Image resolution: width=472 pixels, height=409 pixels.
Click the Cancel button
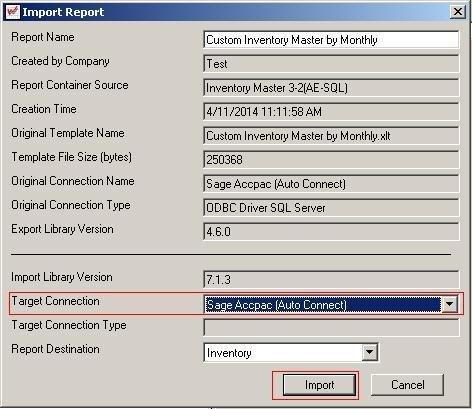point(407,385)
